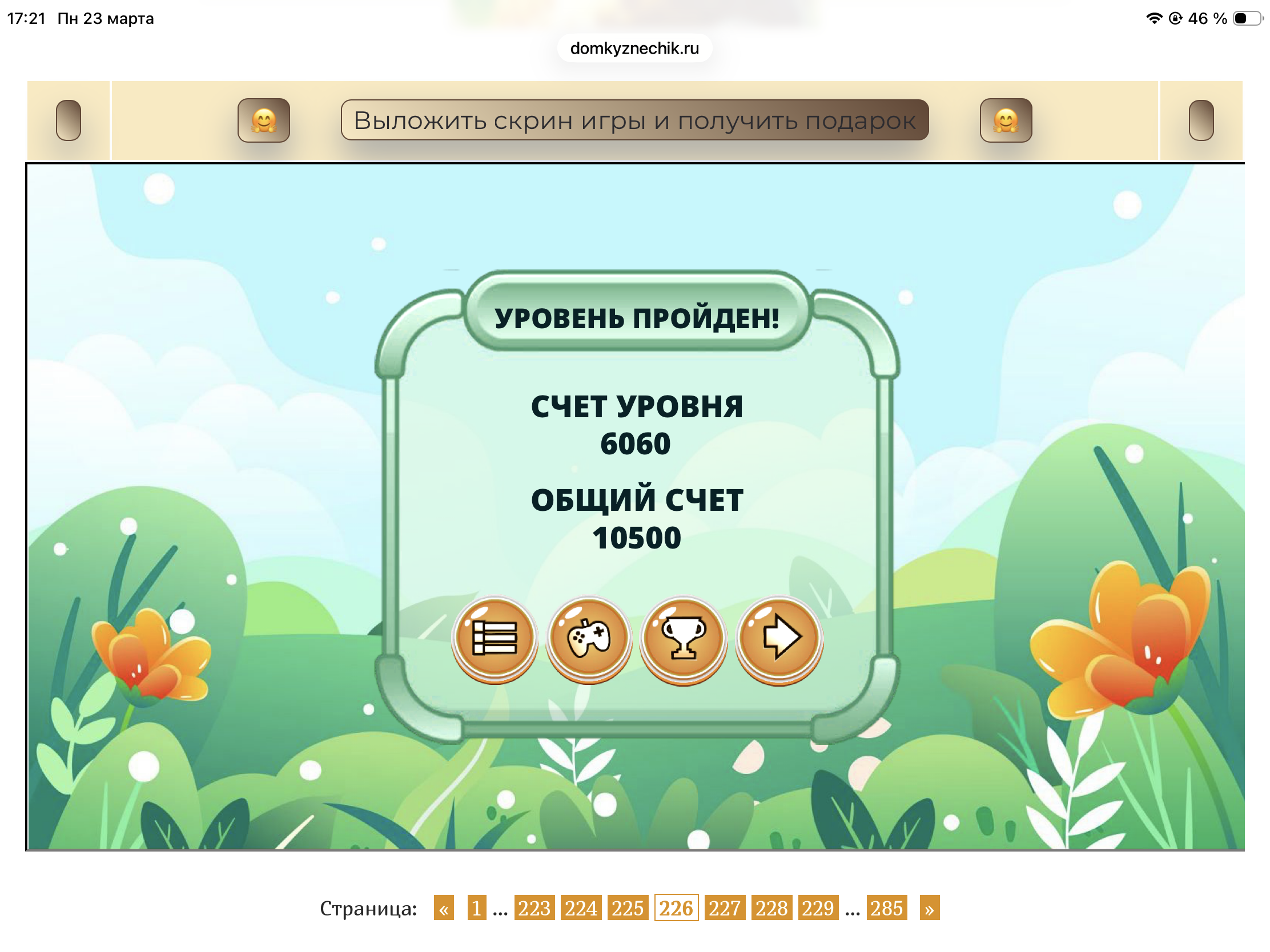Go to previous page « link

point(443,908)
